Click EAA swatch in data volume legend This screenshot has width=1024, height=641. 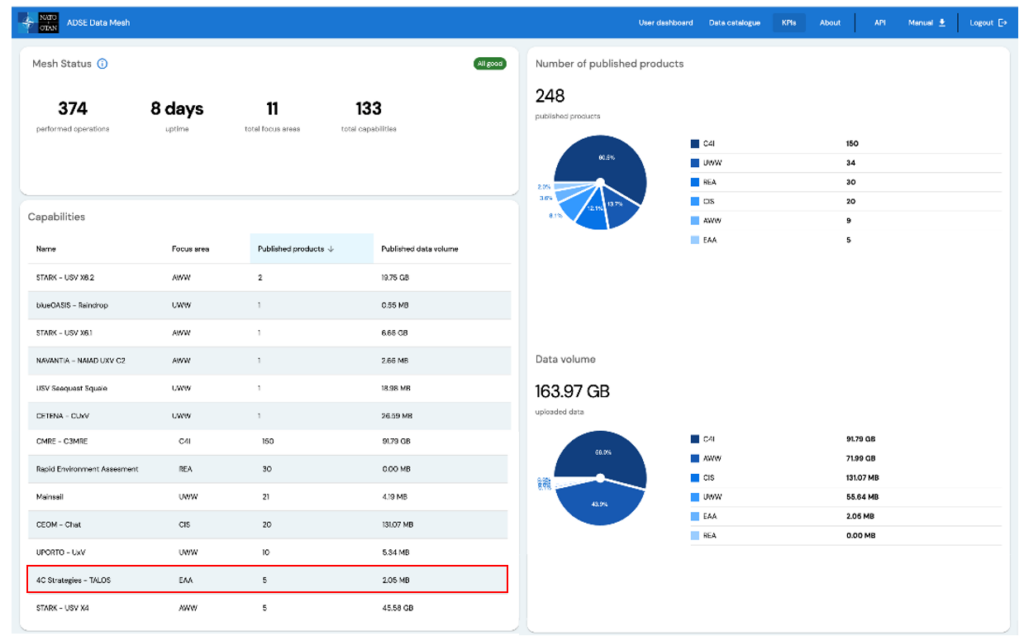[695, 516]
